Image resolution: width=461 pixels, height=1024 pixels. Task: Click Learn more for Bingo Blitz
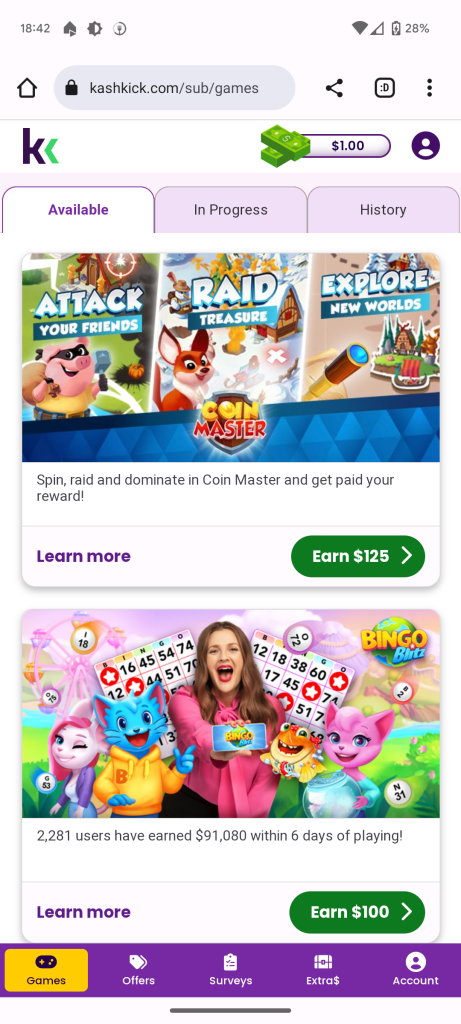coord(84,912)
